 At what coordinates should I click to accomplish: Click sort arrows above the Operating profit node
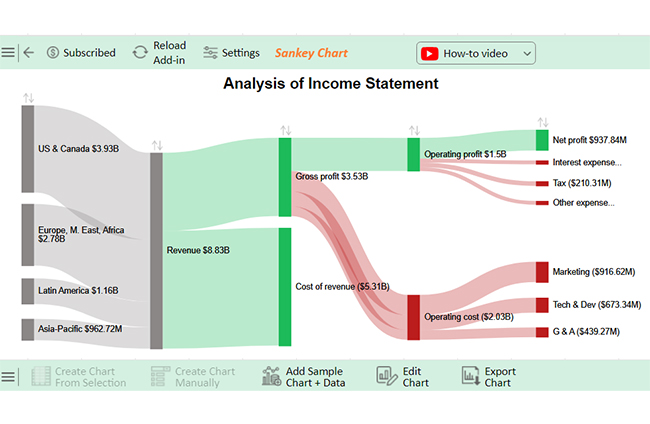click(414, 131)
